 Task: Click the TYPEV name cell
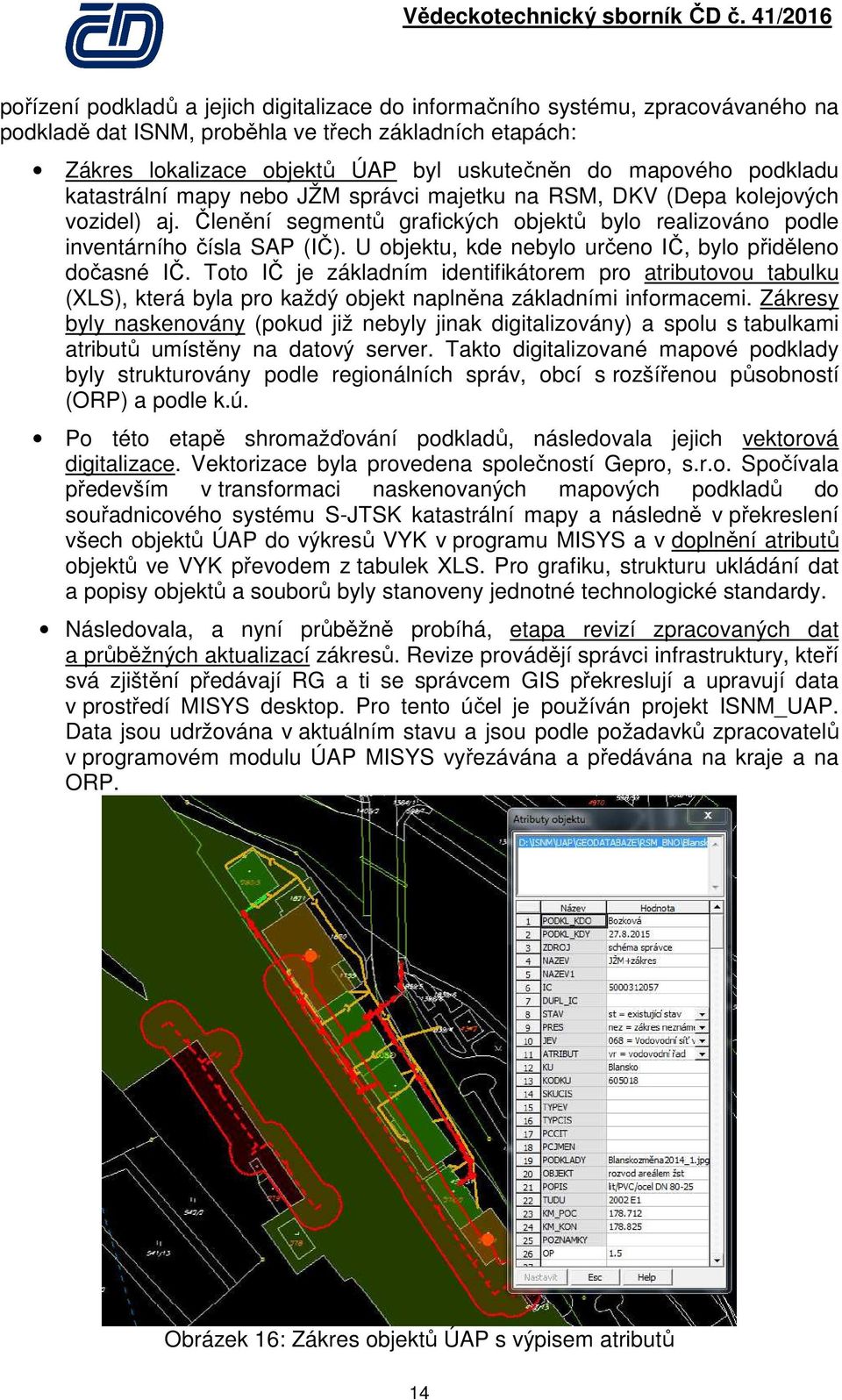[572, 1107]
